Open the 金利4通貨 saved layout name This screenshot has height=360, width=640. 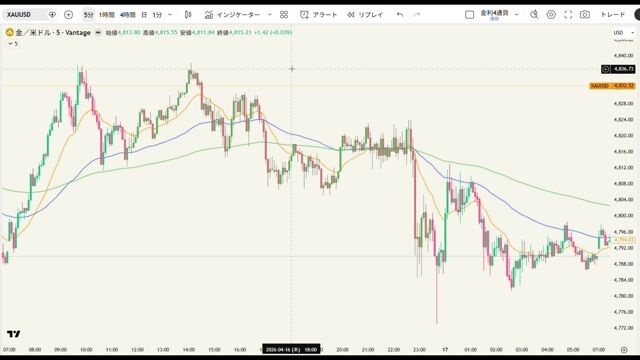tap(494, 14)
